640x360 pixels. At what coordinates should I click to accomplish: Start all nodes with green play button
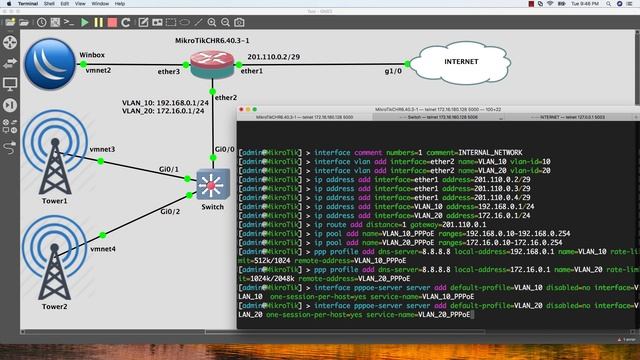(84, 22)
